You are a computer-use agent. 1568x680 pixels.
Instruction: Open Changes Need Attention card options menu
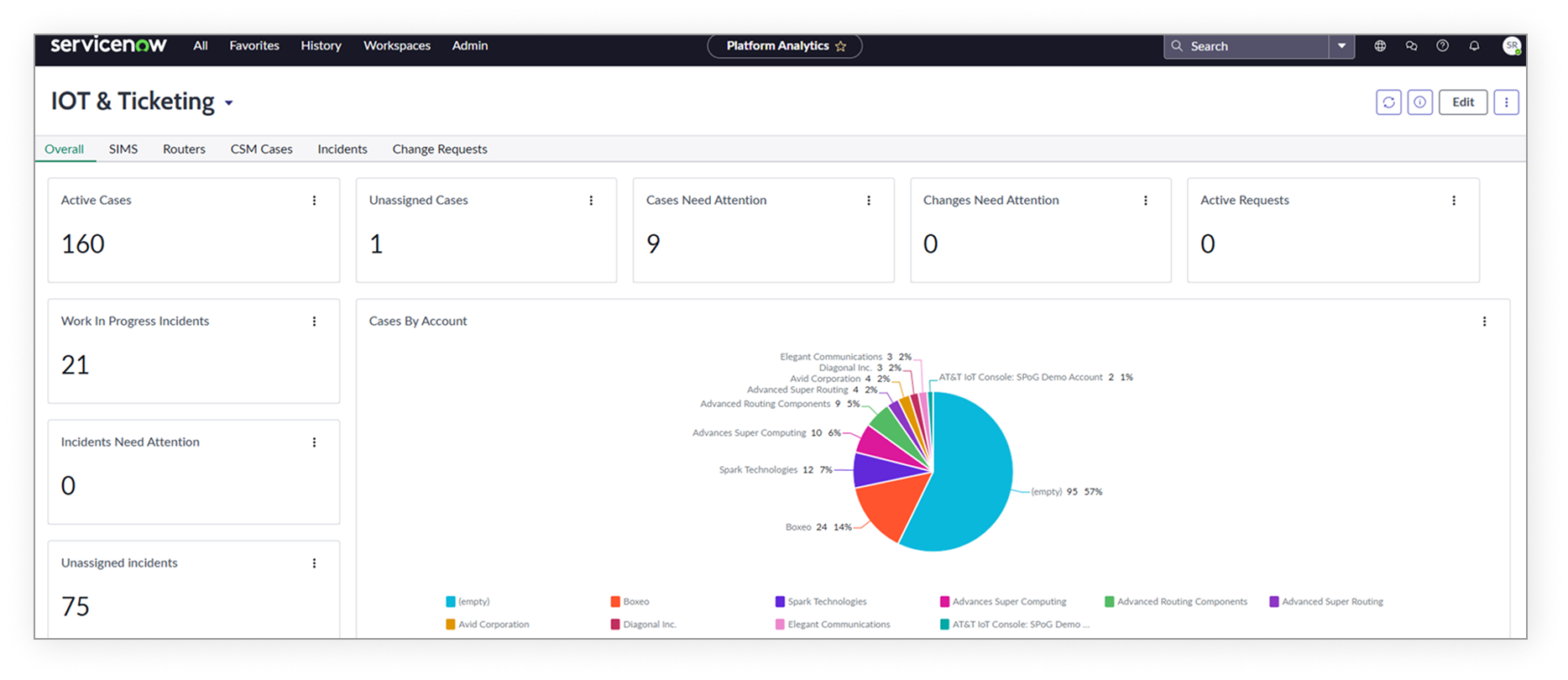coord(1146,201)
